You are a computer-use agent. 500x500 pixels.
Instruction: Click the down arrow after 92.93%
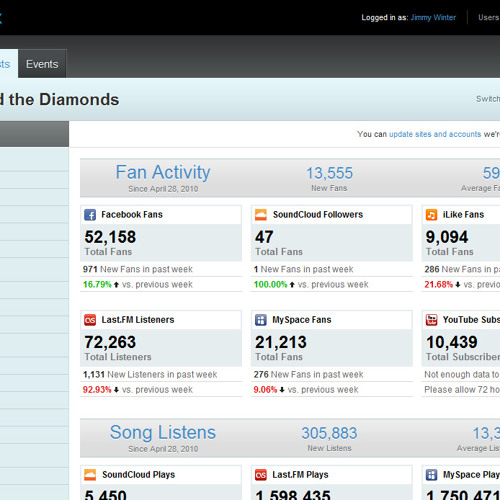click(x=116, y=390)
